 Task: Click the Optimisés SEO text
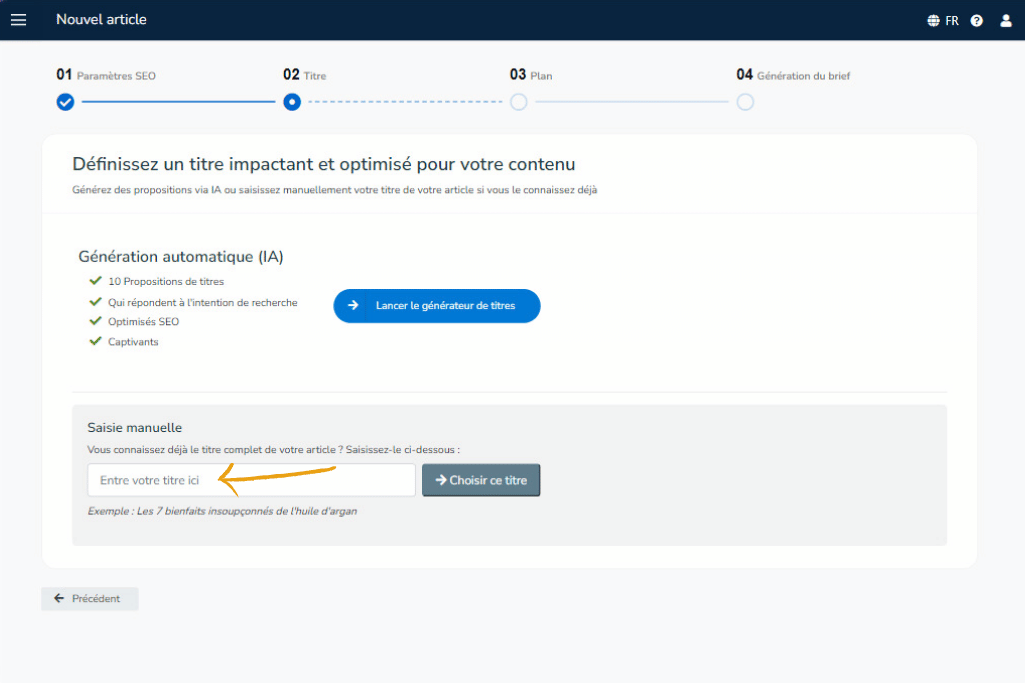pos(144,322)
